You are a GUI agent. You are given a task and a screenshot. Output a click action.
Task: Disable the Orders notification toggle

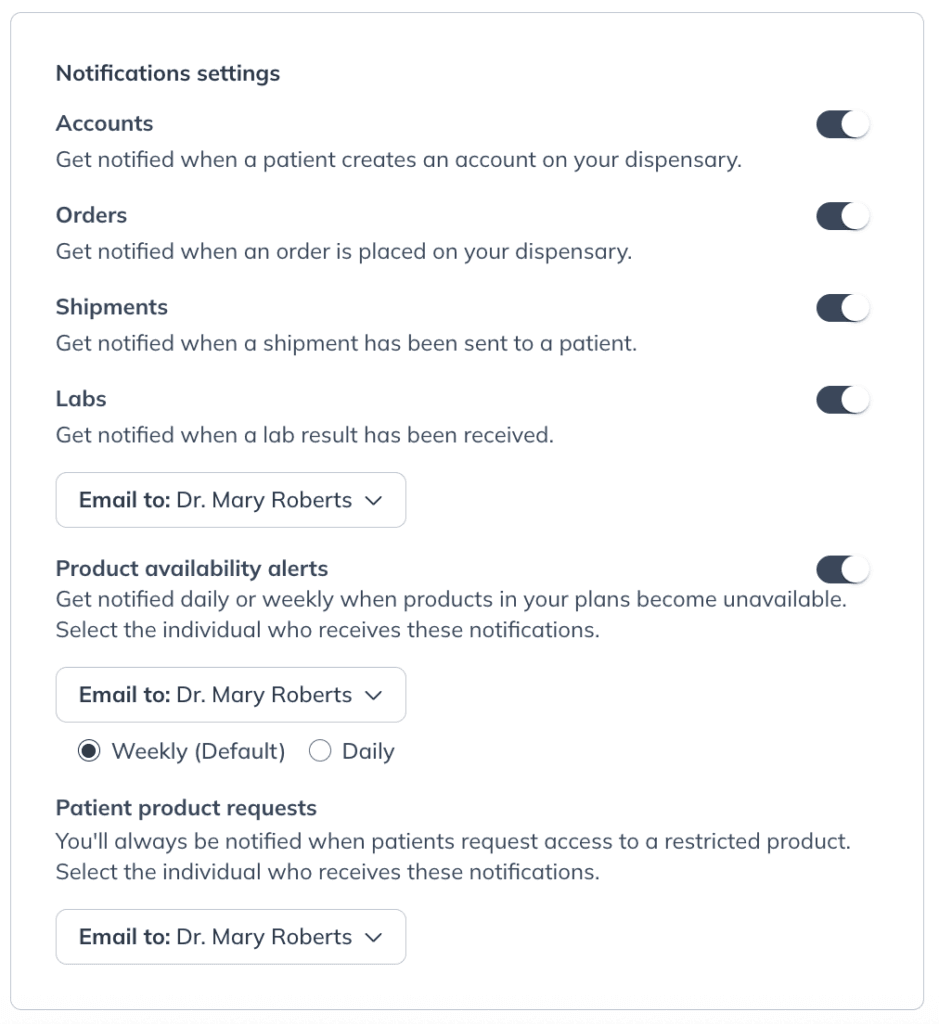tap(842, 216)
